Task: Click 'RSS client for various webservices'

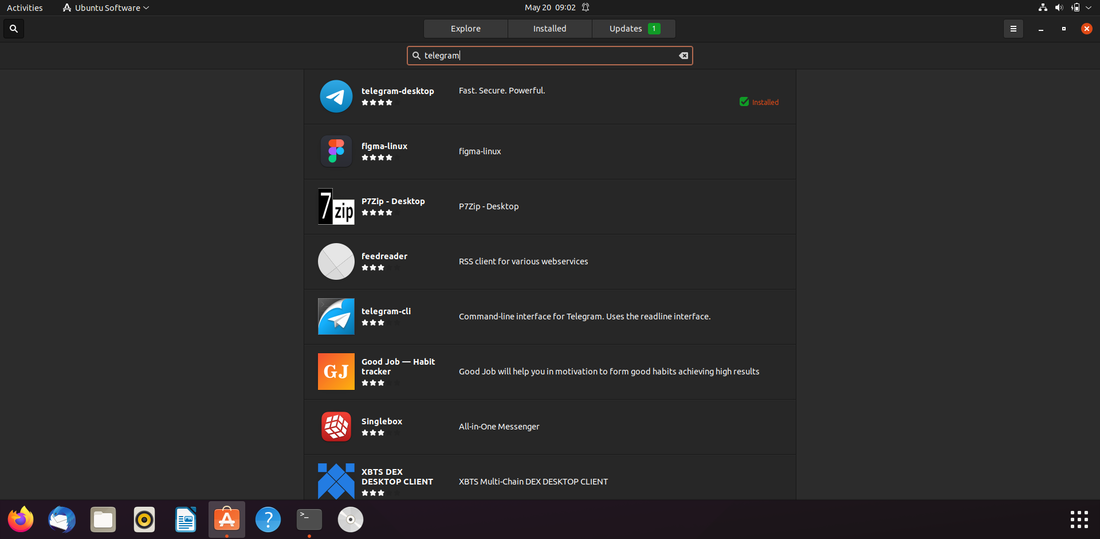Action: tap(523, 261)
